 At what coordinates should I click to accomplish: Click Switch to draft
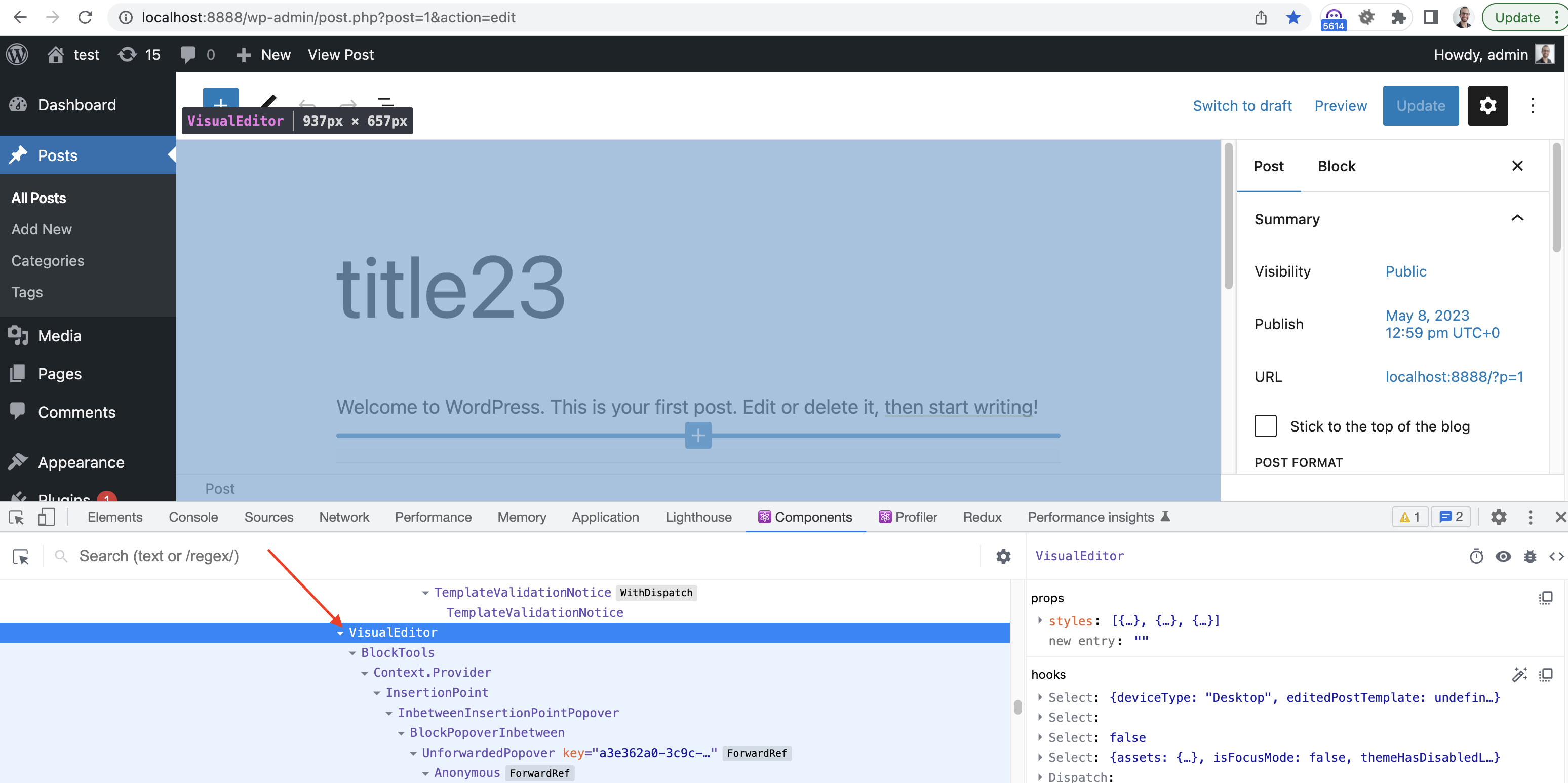[1242, 105]
